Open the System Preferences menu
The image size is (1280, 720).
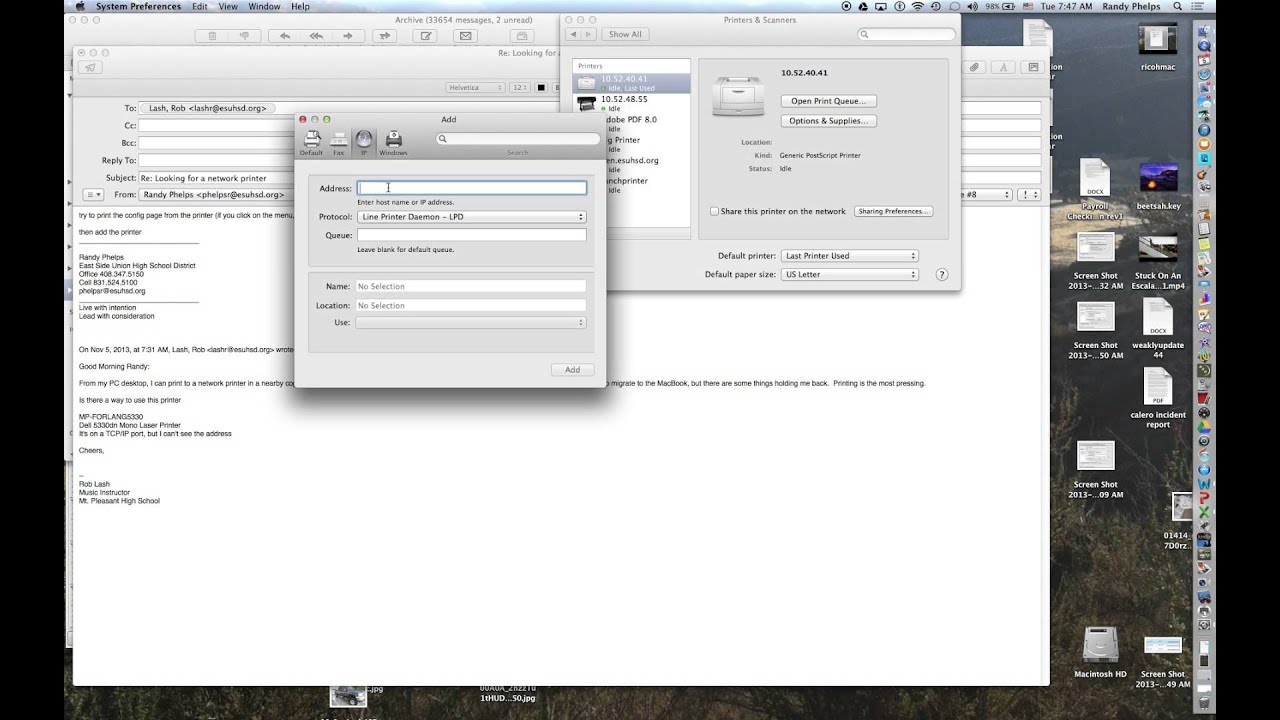[x=138, y=6]
